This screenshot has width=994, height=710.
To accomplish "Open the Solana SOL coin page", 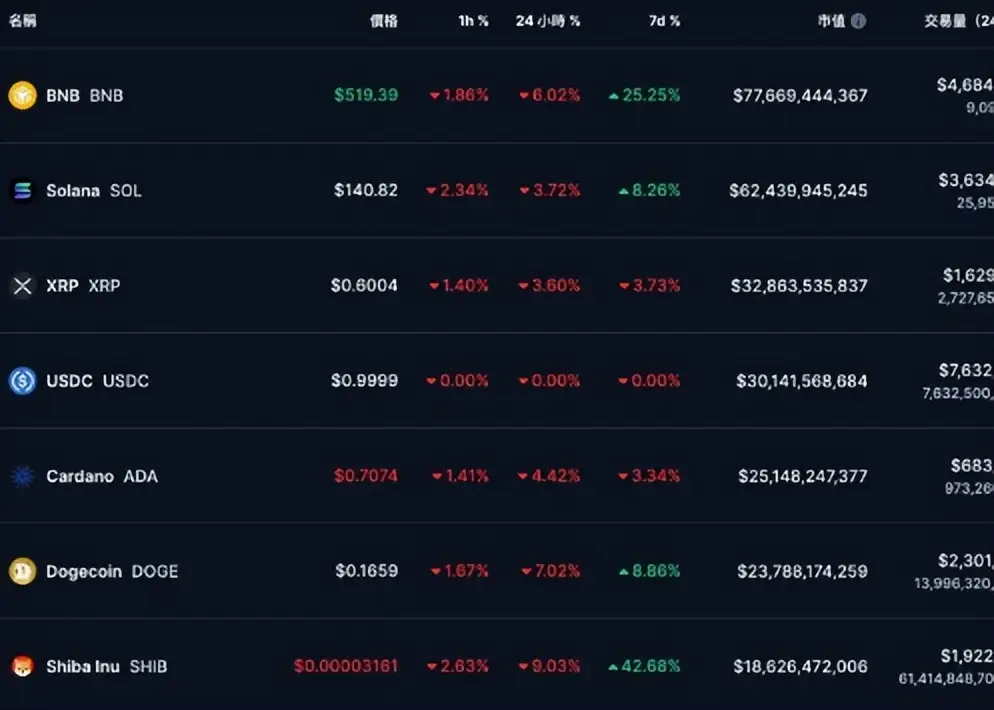I will (x=93, y=190).
